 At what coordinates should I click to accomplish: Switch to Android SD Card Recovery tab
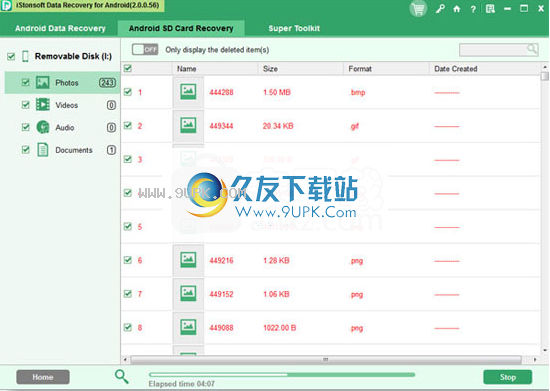click(x=181, y=28)
